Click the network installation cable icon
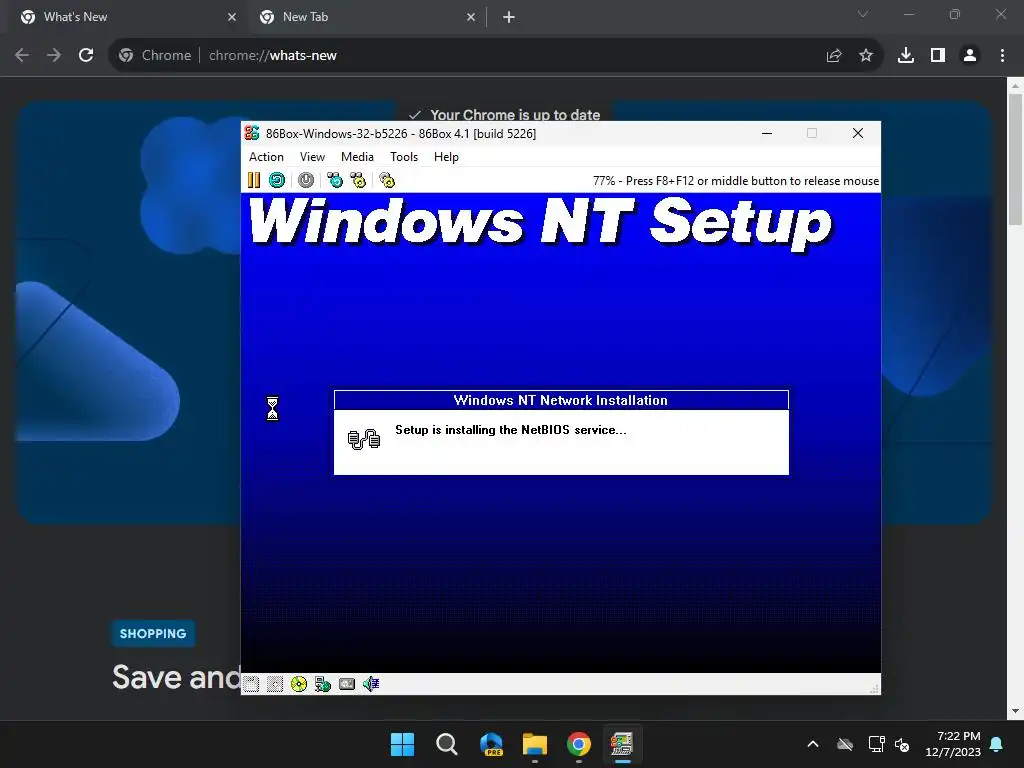Screen dimensions: 1024x768 click(364, 439)
